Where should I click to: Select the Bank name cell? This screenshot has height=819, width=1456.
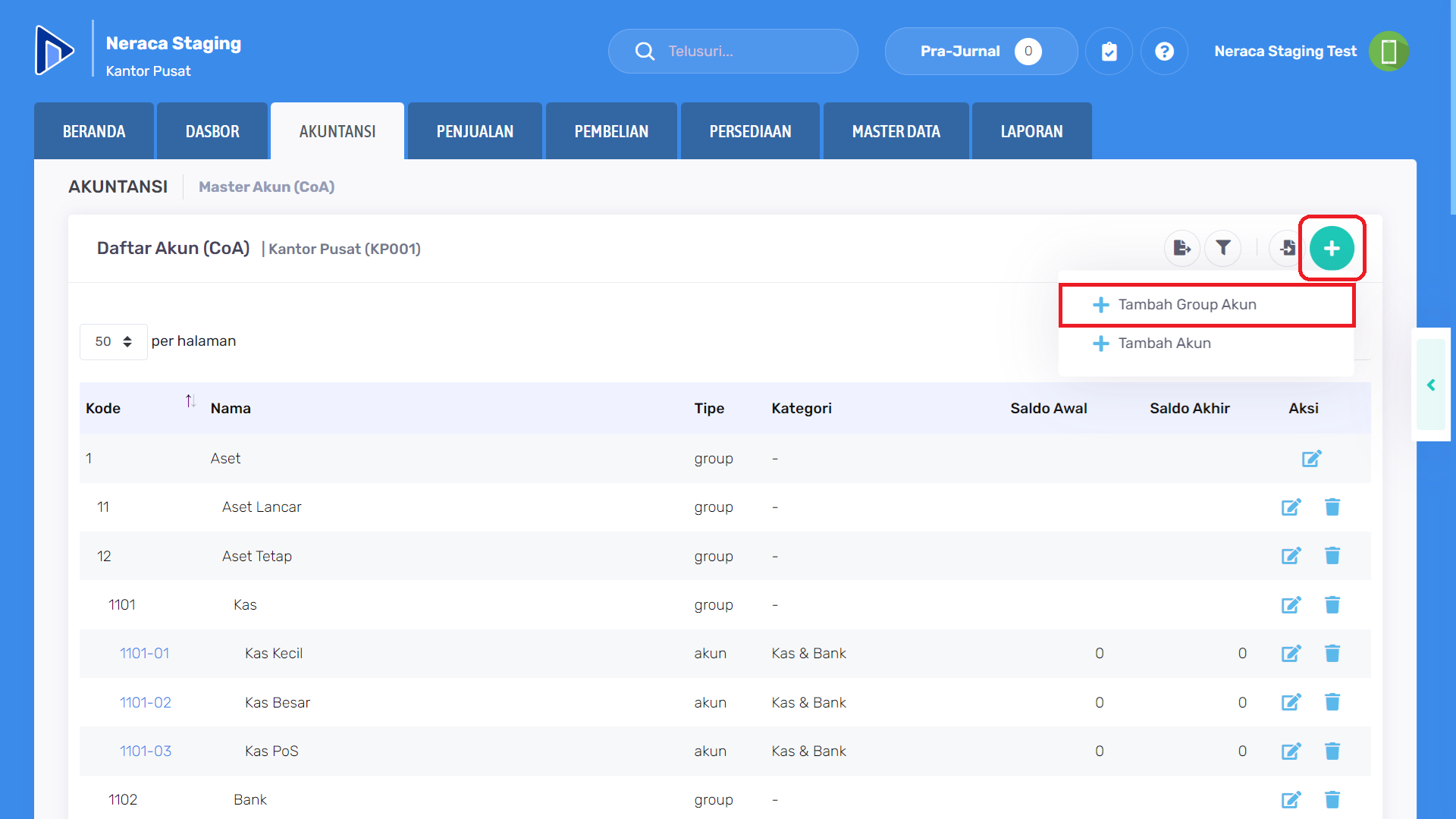(x=250, y=799)
